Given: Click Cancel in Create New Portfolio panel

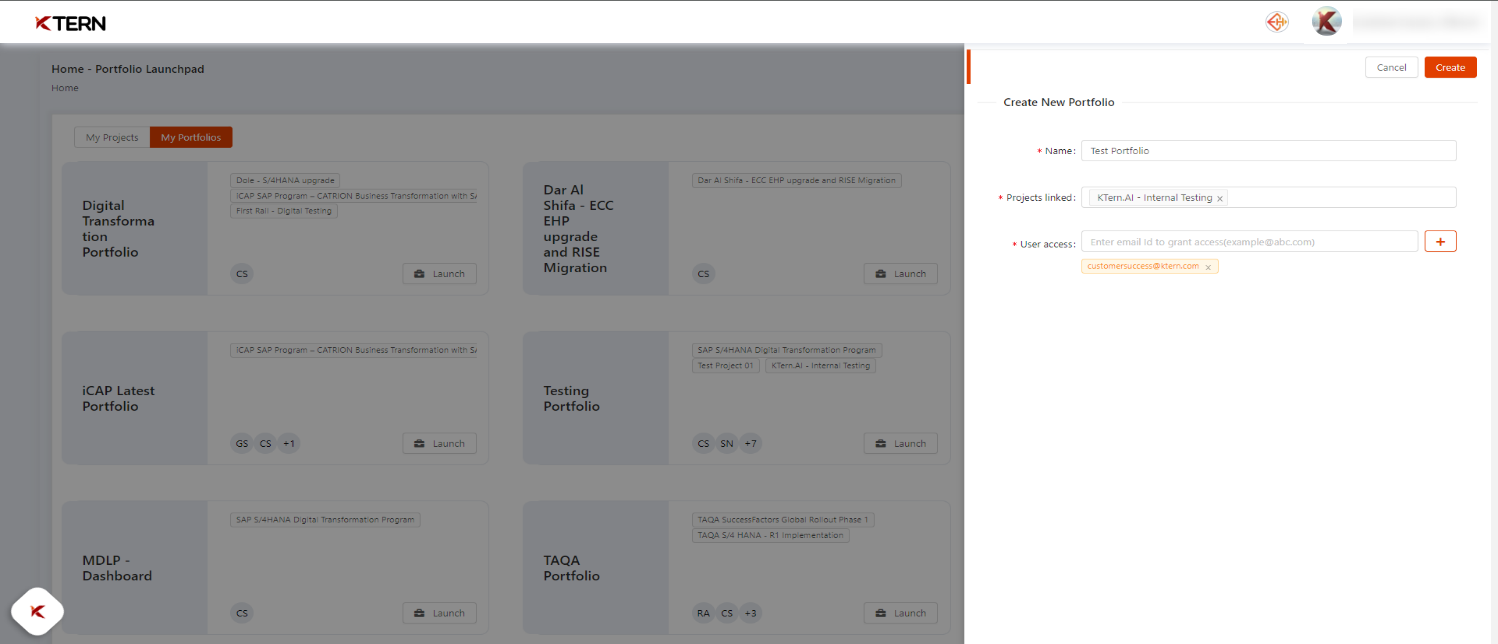Looking at the screenshot, I should 1391,67.
